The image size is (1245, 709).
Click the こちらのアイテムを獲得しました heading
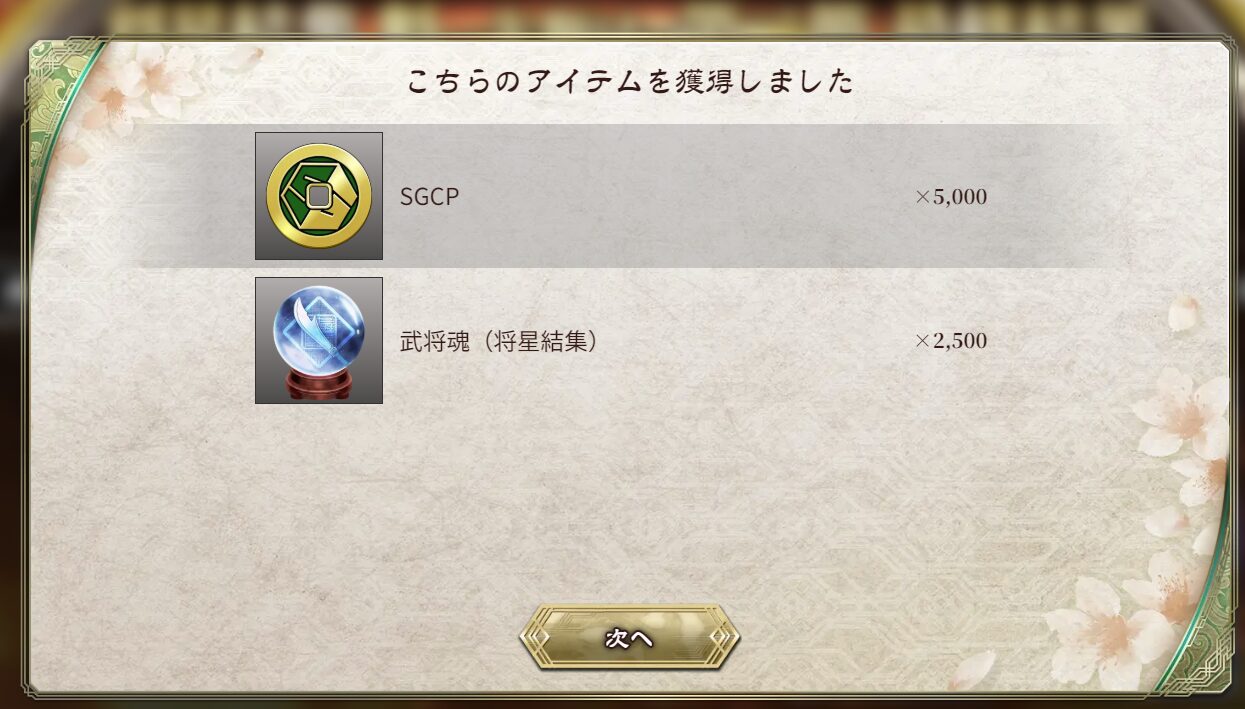[630, 81]
